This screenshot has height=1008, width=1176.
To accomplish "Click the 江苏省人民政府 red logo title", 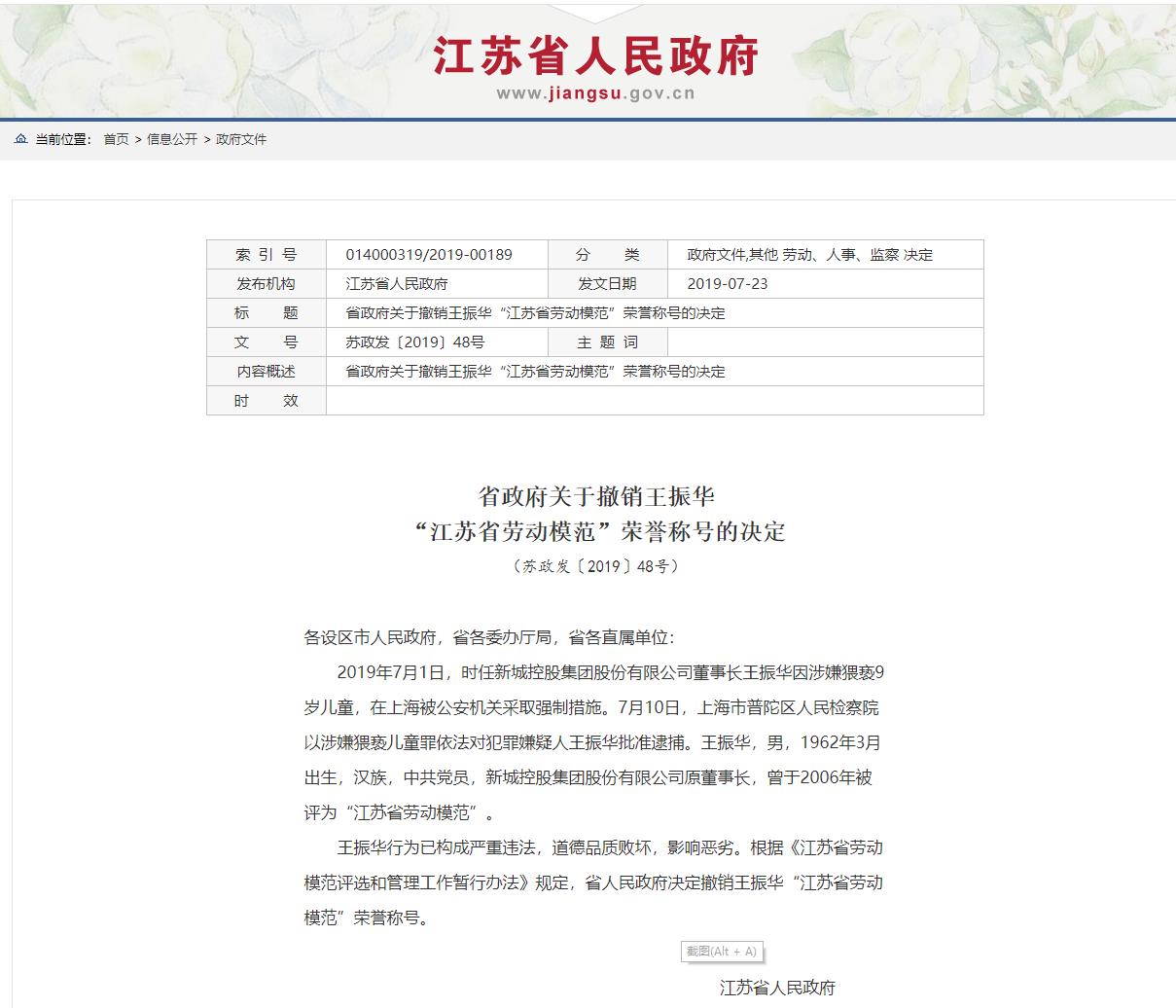I will pyautogui.click(x=594, y=55).
